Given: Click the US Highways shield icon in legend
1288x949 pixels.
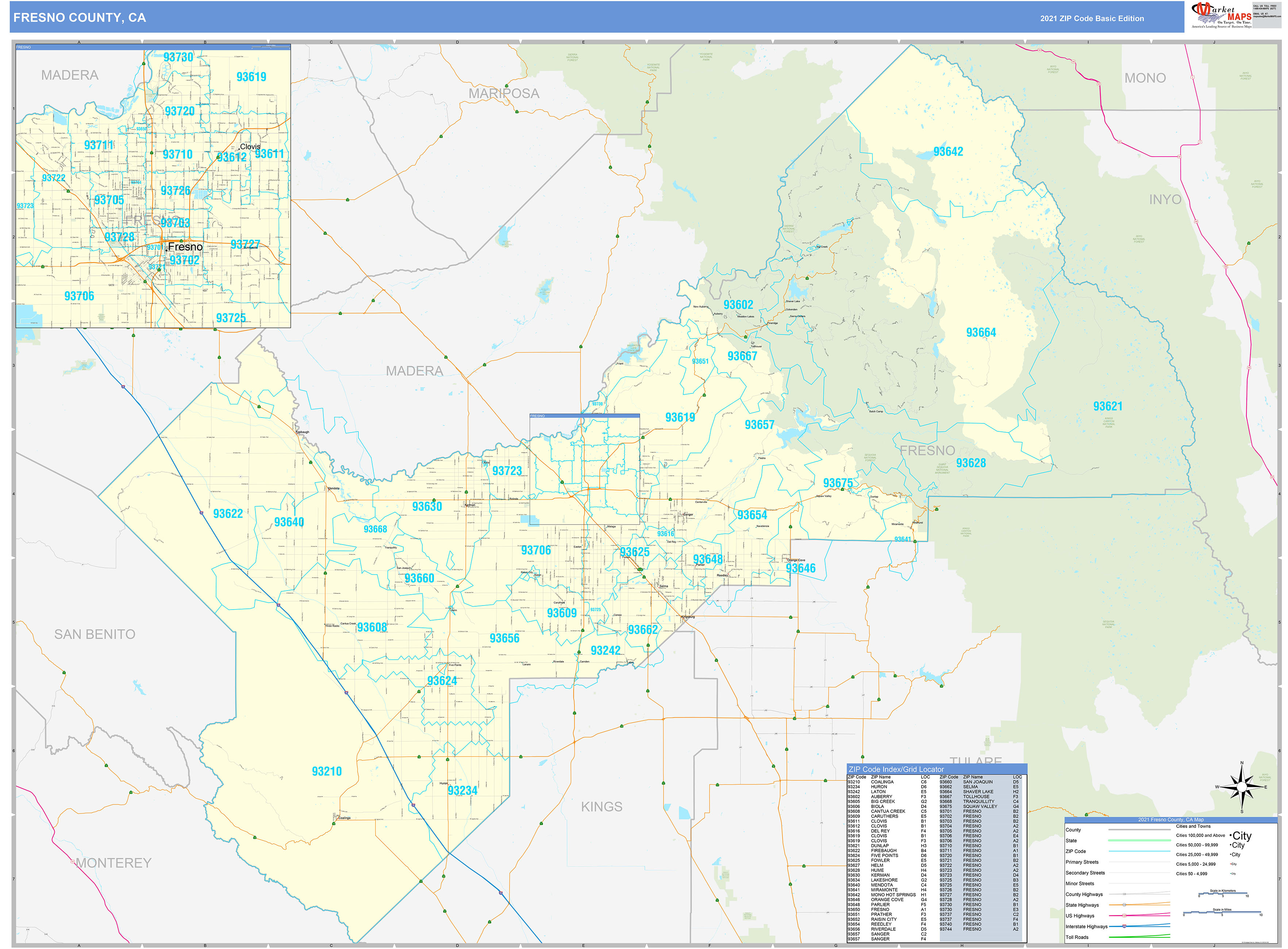Looking at the screenshot, I should tap(1124, 916).
